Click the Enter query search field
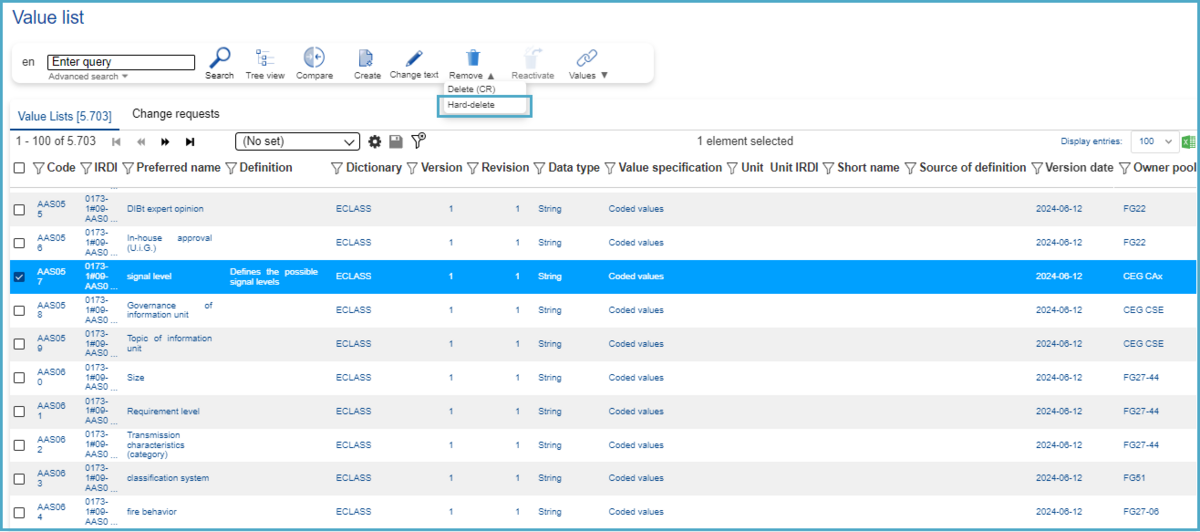Screen dimensions: 1200x532 tap(121, 62)
